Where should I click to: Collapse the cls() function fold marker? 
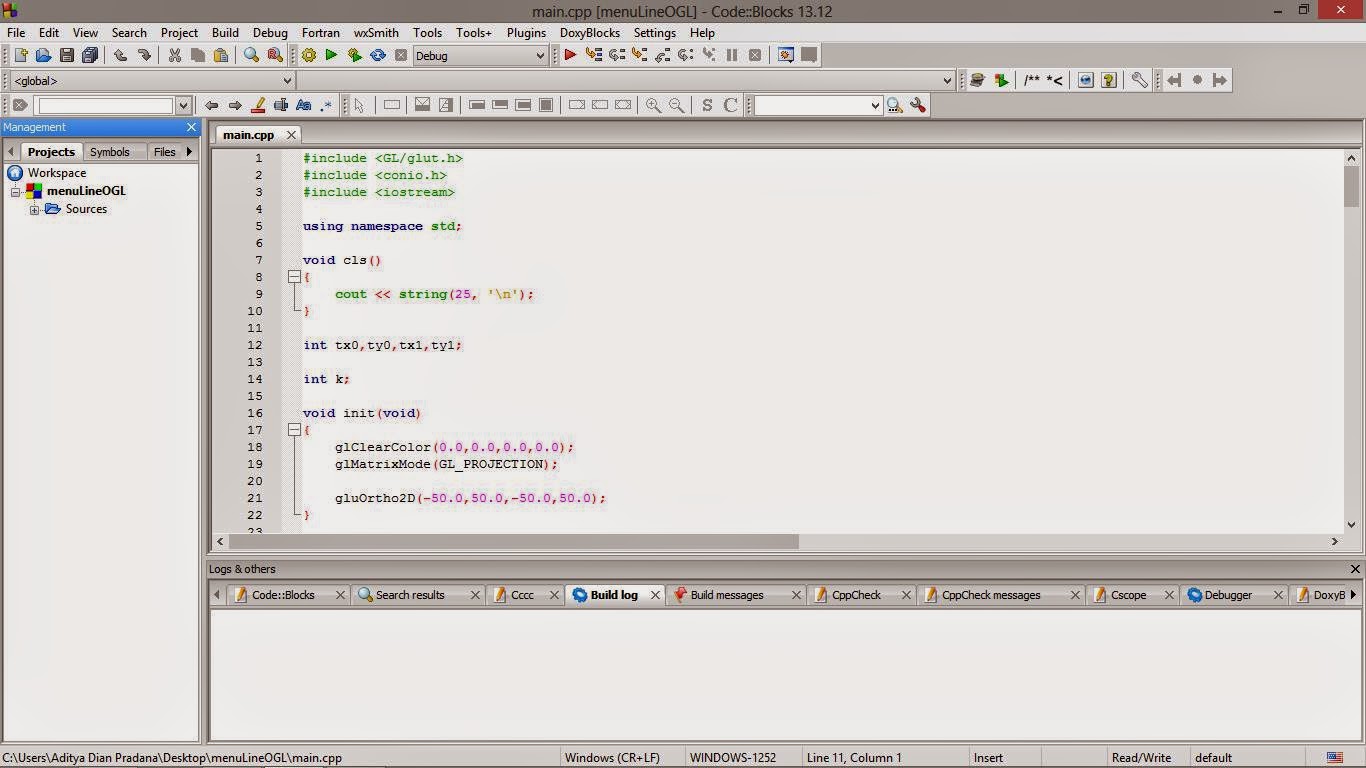(x=294, y=277)
